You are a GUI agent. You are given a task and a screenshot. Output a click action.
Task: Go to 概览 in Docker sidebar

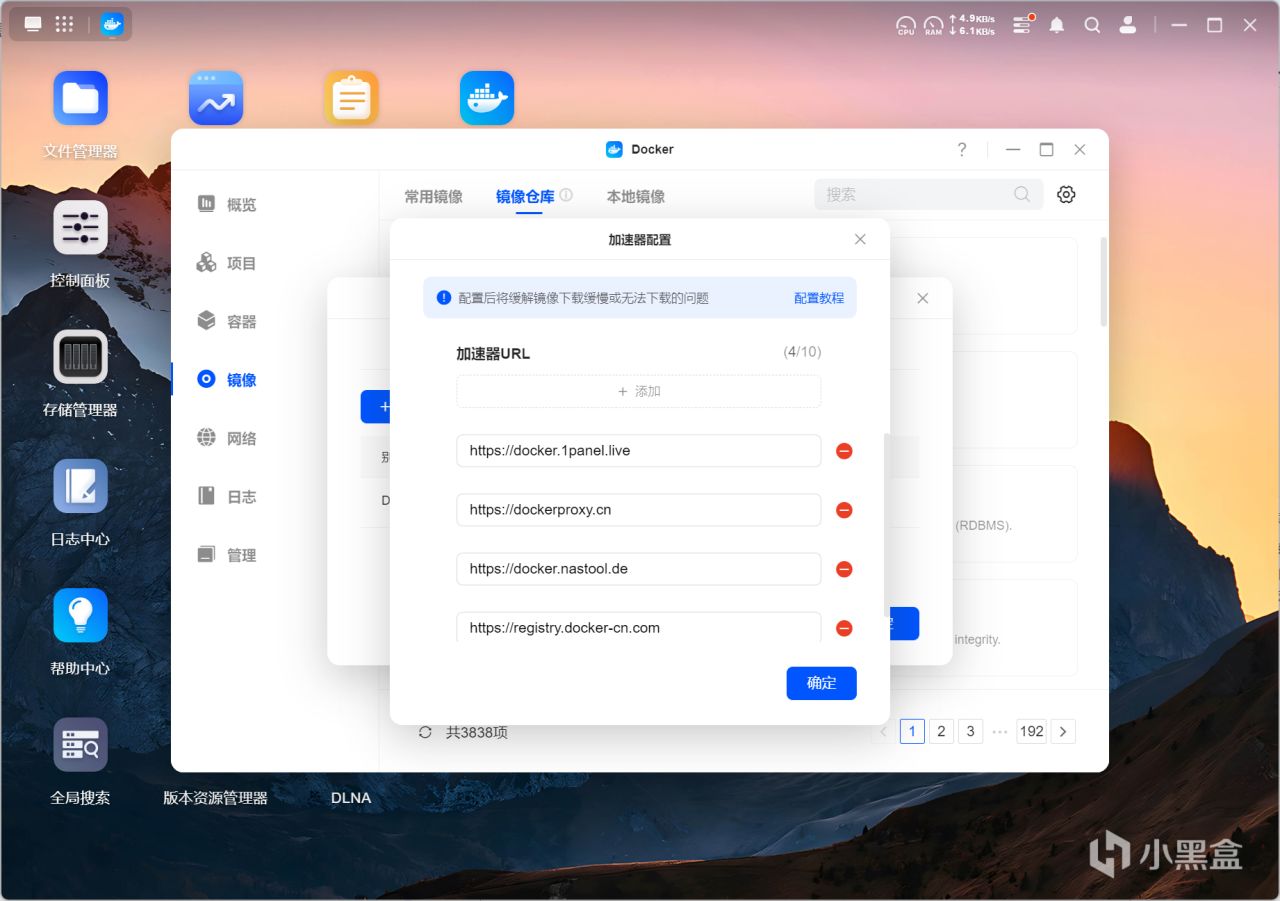pyautogui.click(x=227, y=204)
